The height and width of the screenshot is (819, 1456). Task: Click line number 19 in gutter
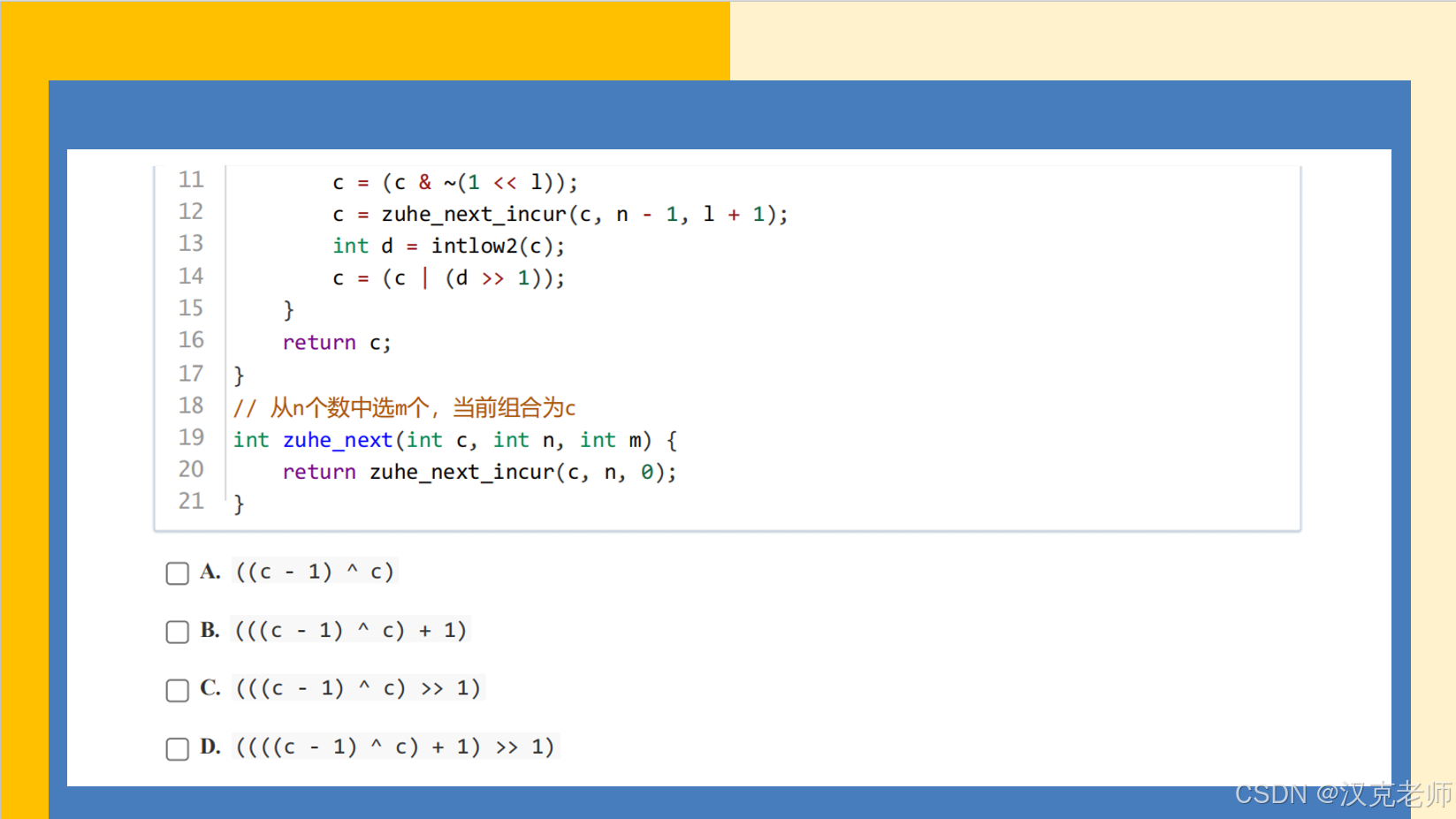pyautogui.click(x=191, y=437)
